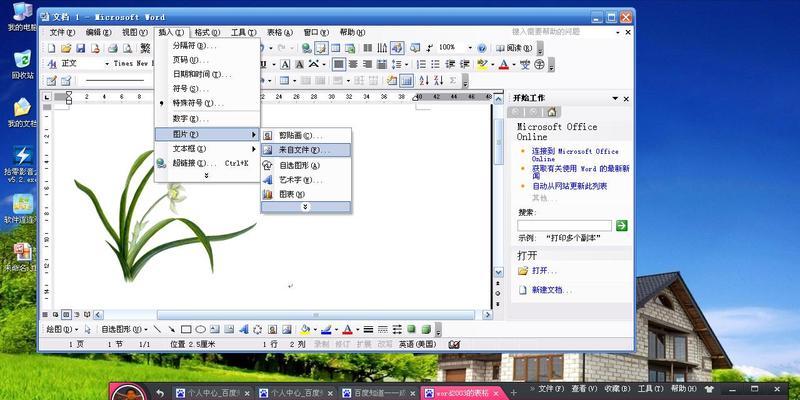Click the Home icon in task pane
The width and height of the screenshot is (800, 400).
tap(552, 112)
